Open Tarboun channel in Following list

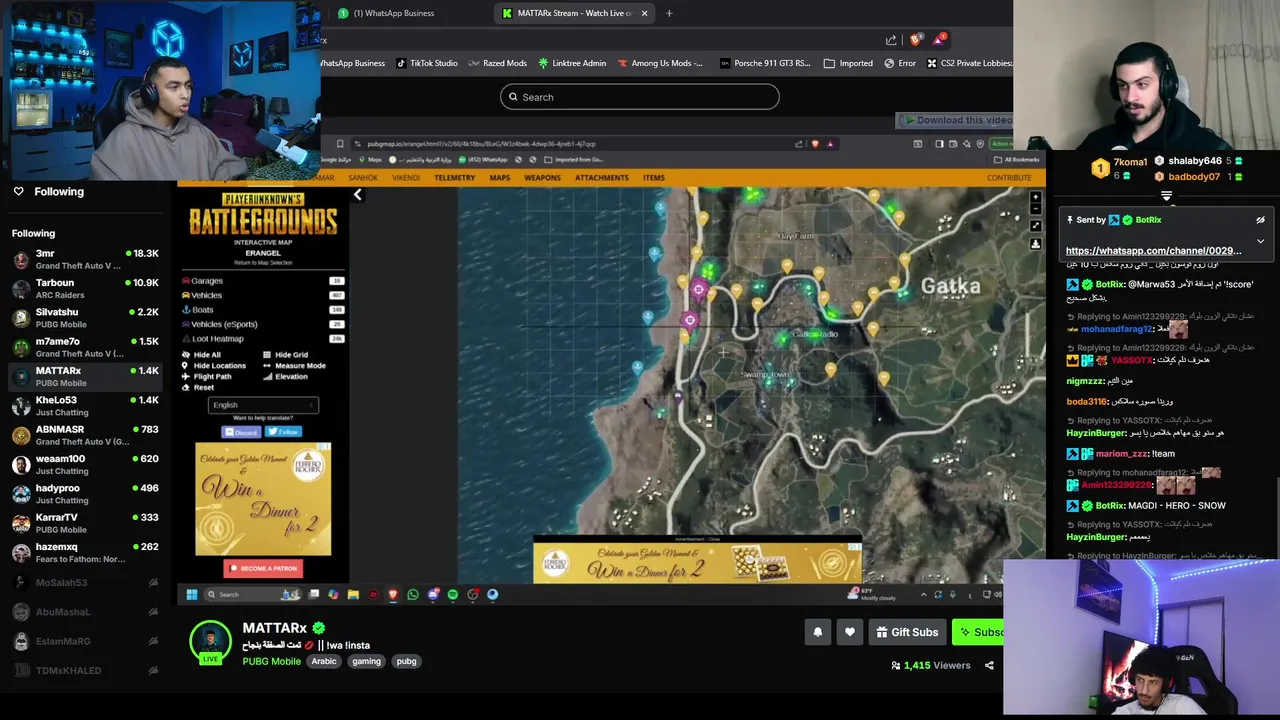(85, 289)
